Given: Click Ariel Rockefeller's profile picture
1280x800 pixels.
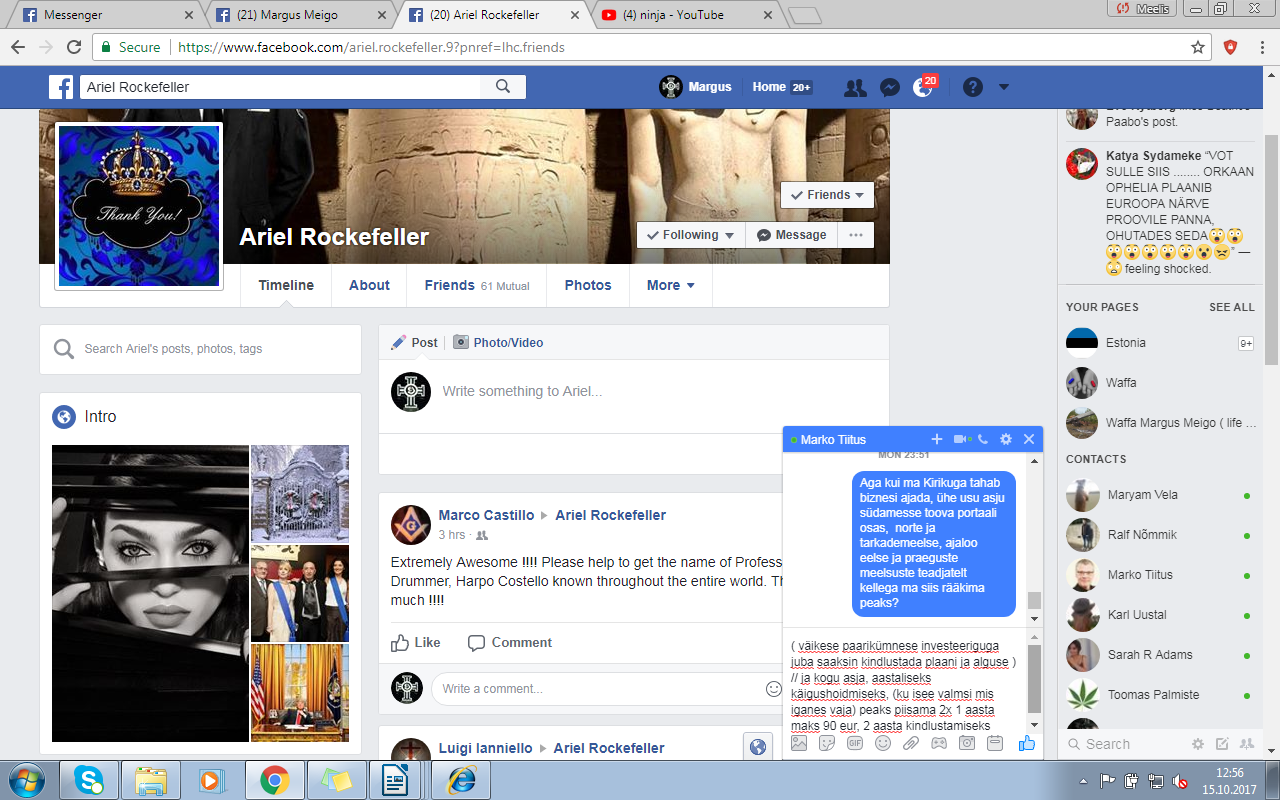Looking at the screenshot, I should (139, 206).
